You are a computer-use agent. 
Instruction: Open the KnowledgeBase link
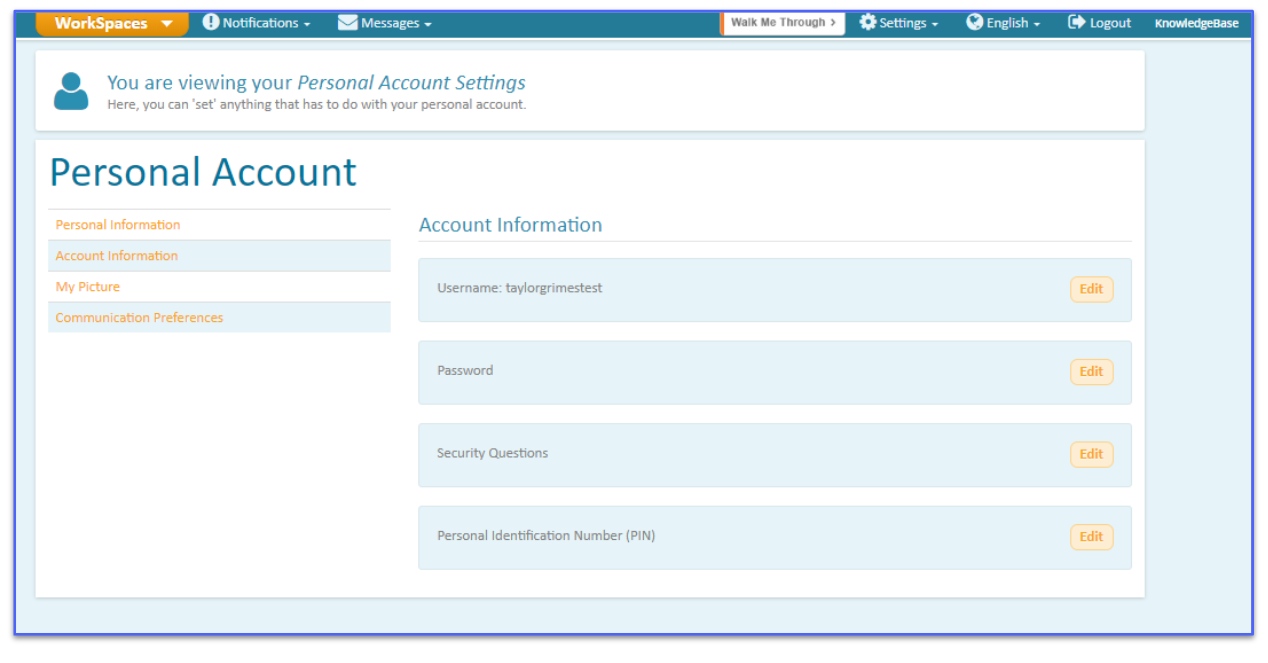click(x=1196, y=23)
